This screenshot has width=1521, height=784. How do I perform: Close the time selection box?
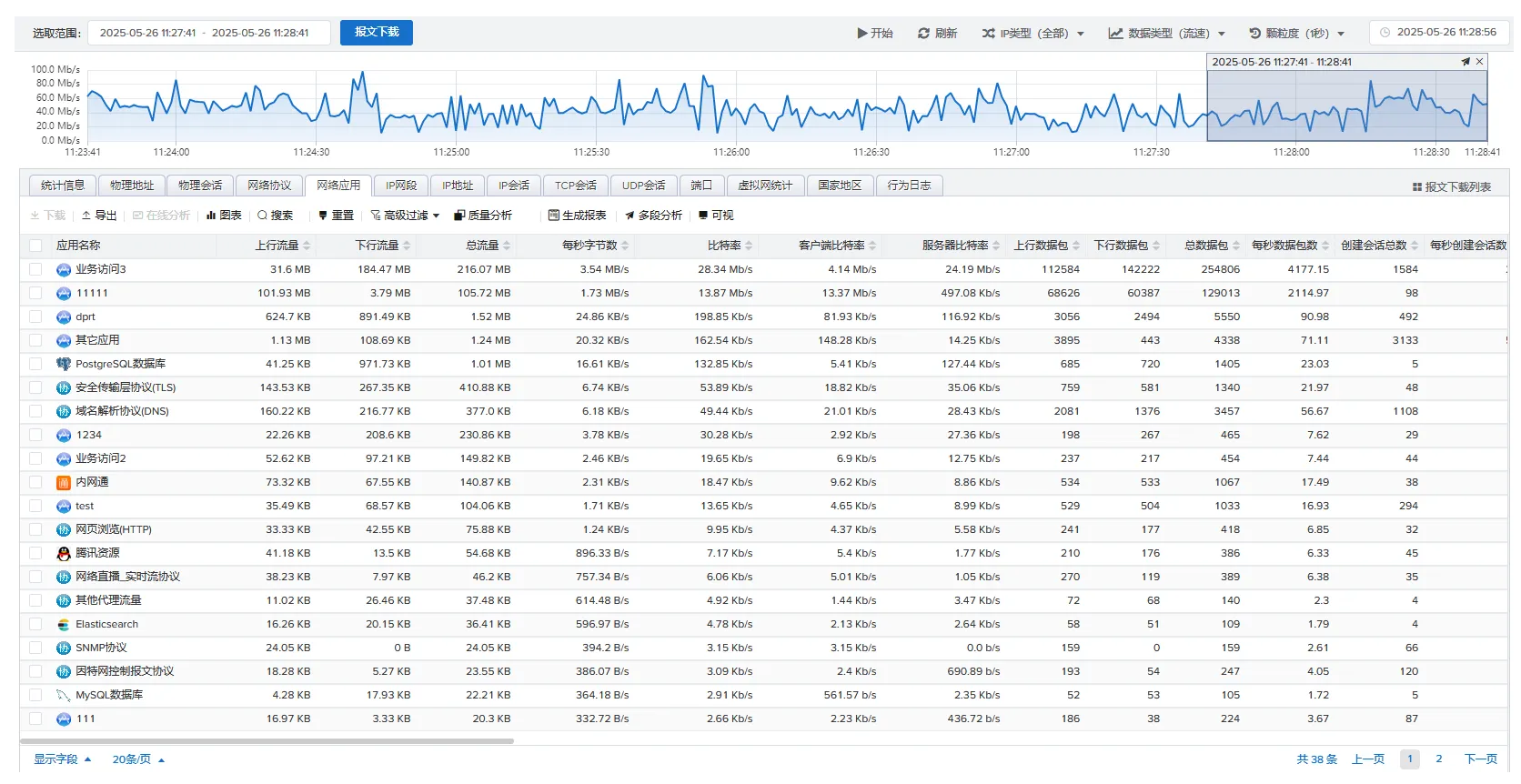(1480, 62)
